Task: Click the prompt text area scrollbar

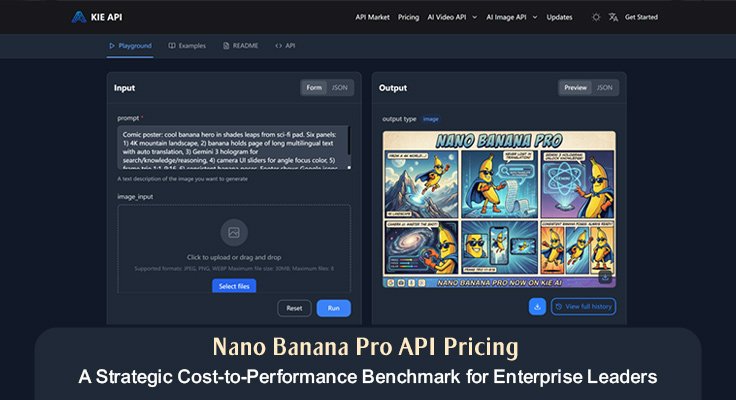Action: [x=349, y=141]
